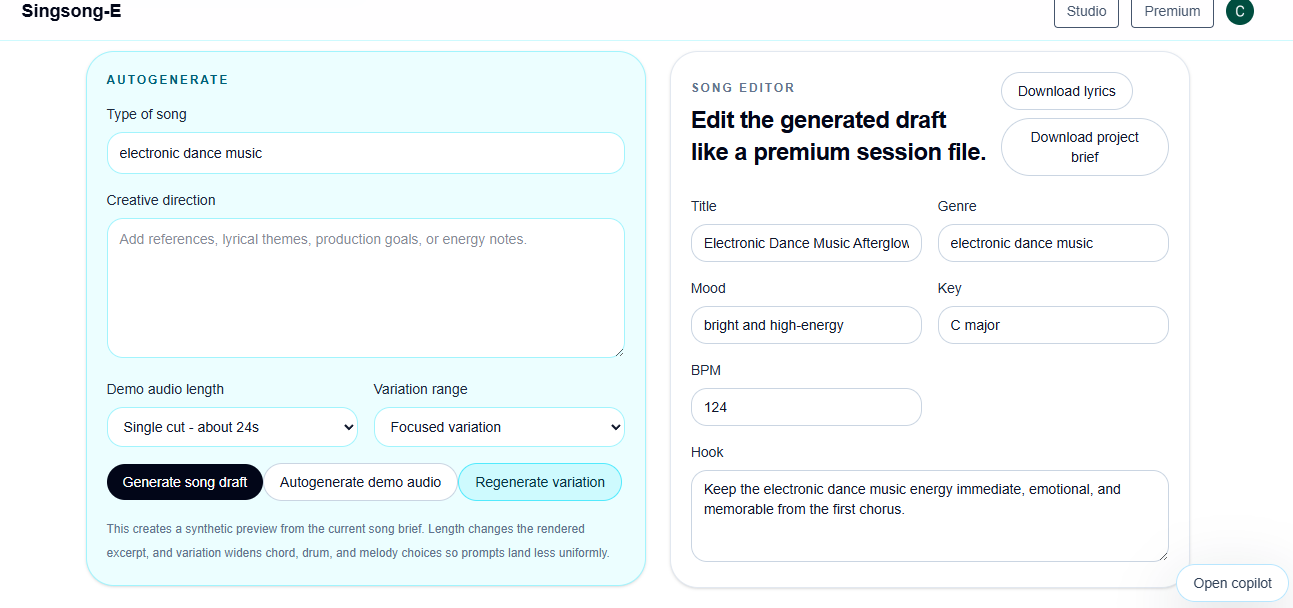Click the Singsong-E logo
Screen dimensions: 1293x608
(72, 12)
